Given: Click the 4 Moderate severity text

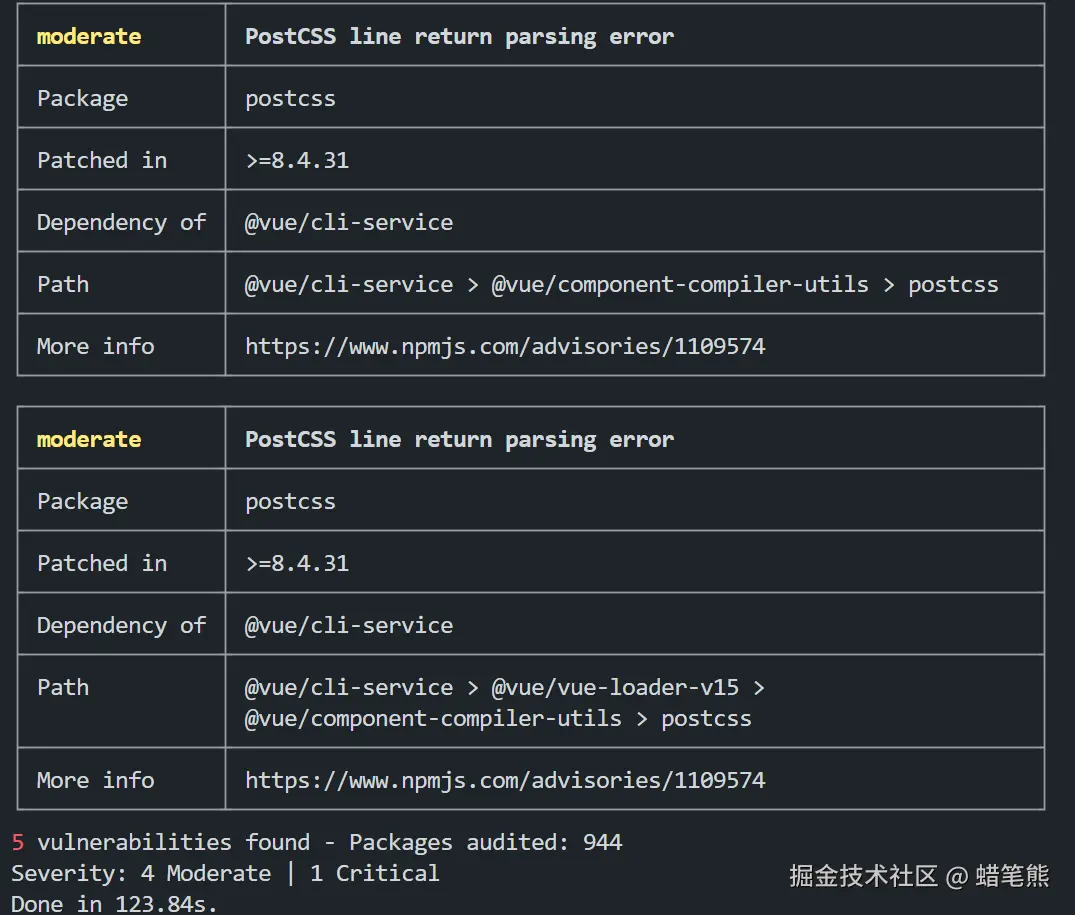Looking at the screenshot, I should [x=206, y=873].
